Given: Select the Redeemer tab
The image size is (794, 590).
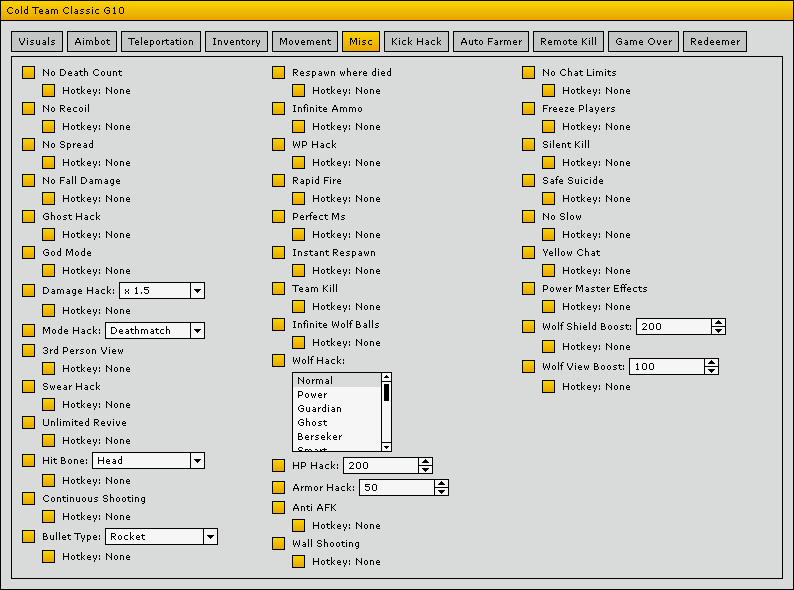Looking at the screenshot, I should tap(715, 42).
